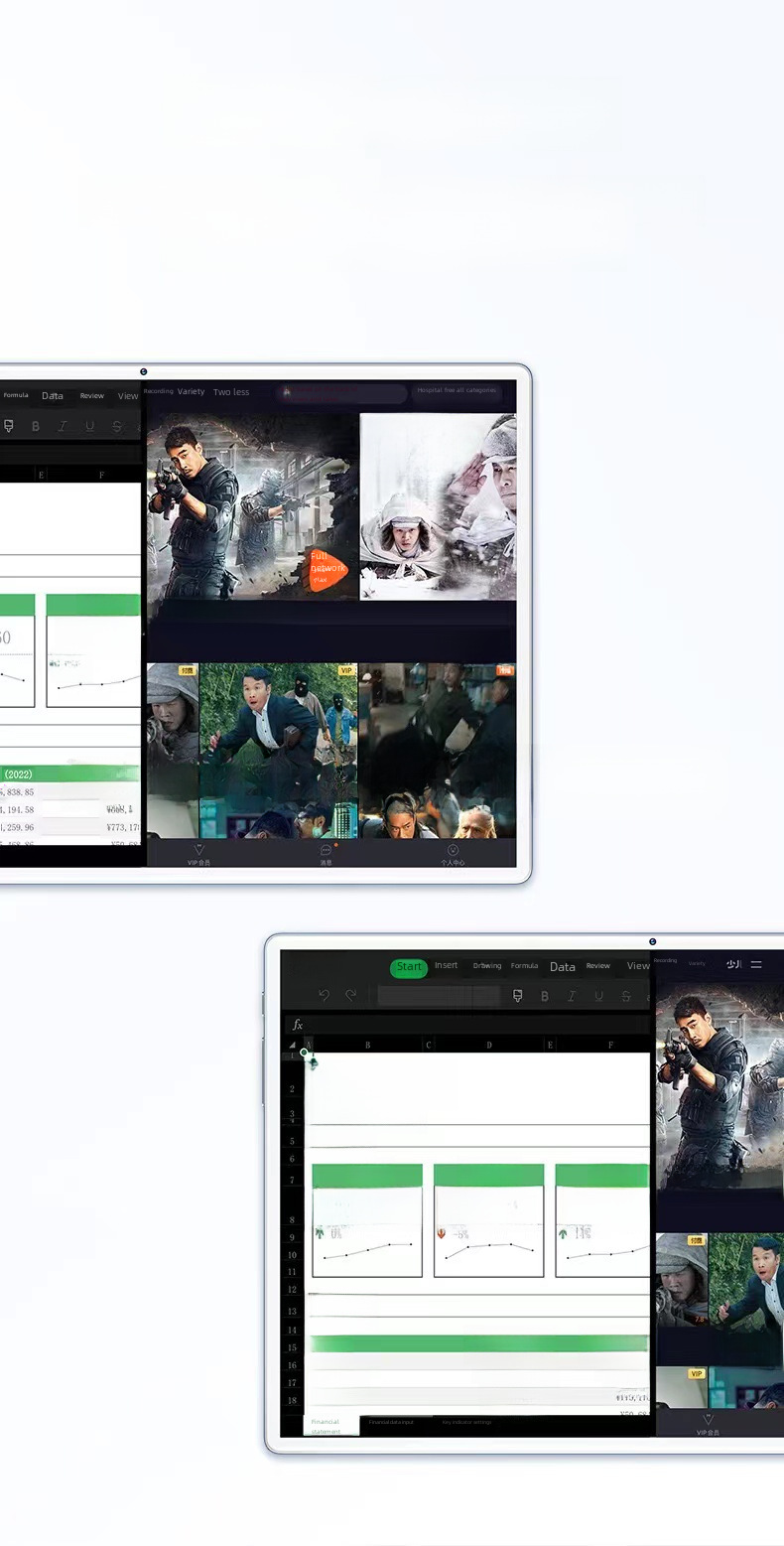Screen dimensions: 784x1546
Task: Open Review tab in upper tablet spreadsheet
Action: point(92,395)
